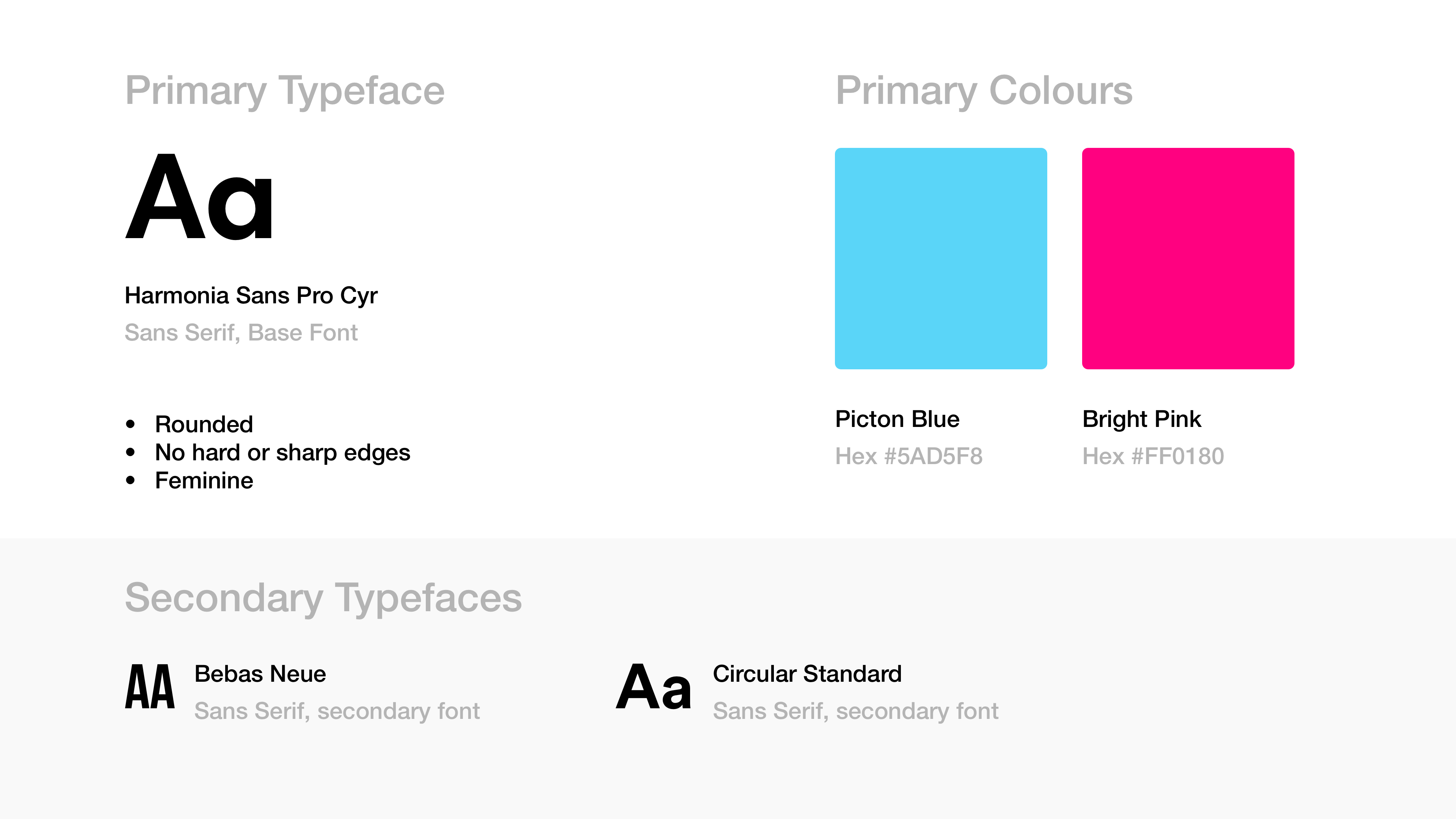Click the Hex #FF0180 text
The image size is (1456, 819).
pos(1153,456)
